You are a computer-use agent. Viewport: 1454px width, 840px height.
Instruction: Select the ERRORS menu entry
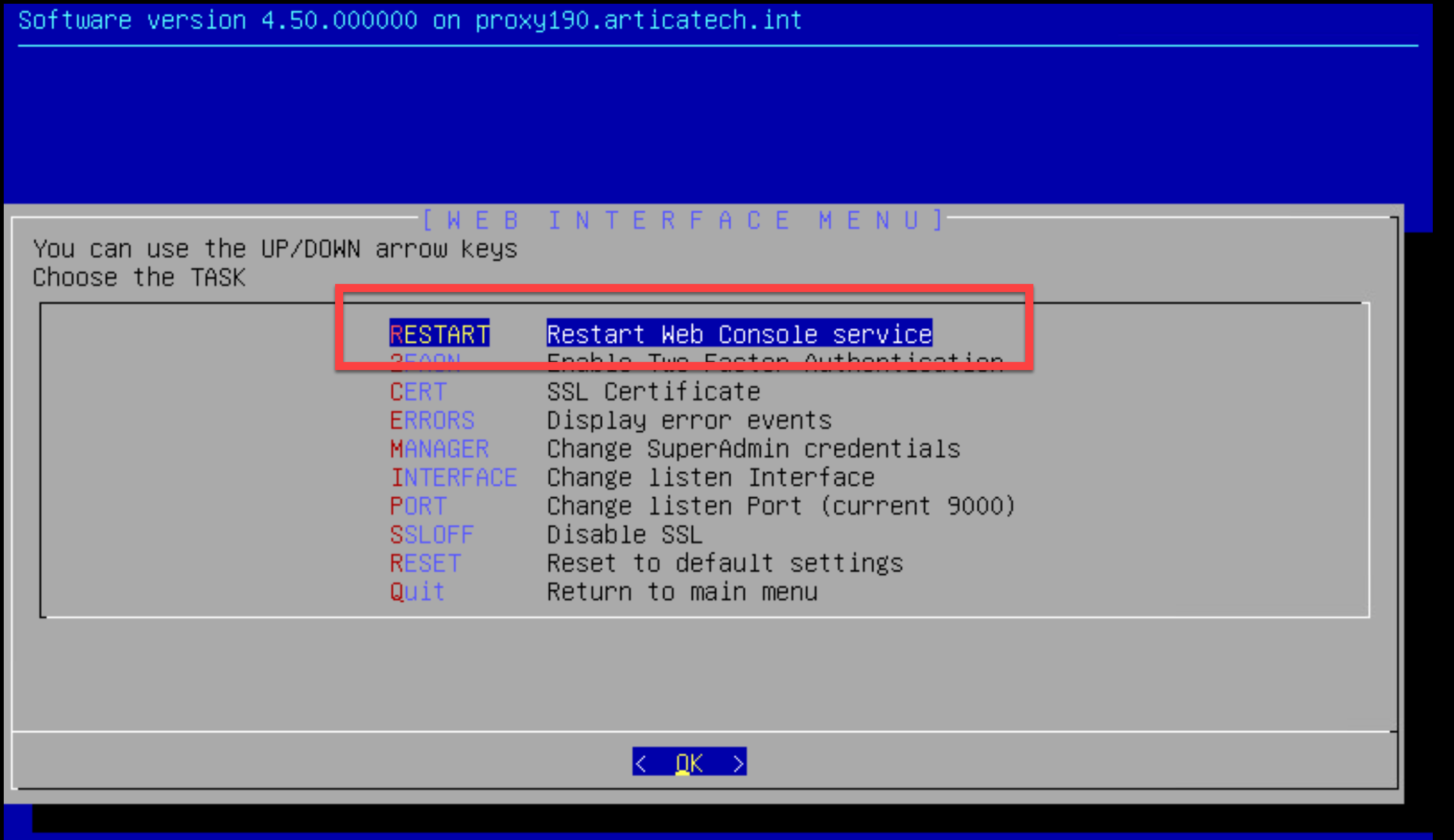(x=432, y=421)
